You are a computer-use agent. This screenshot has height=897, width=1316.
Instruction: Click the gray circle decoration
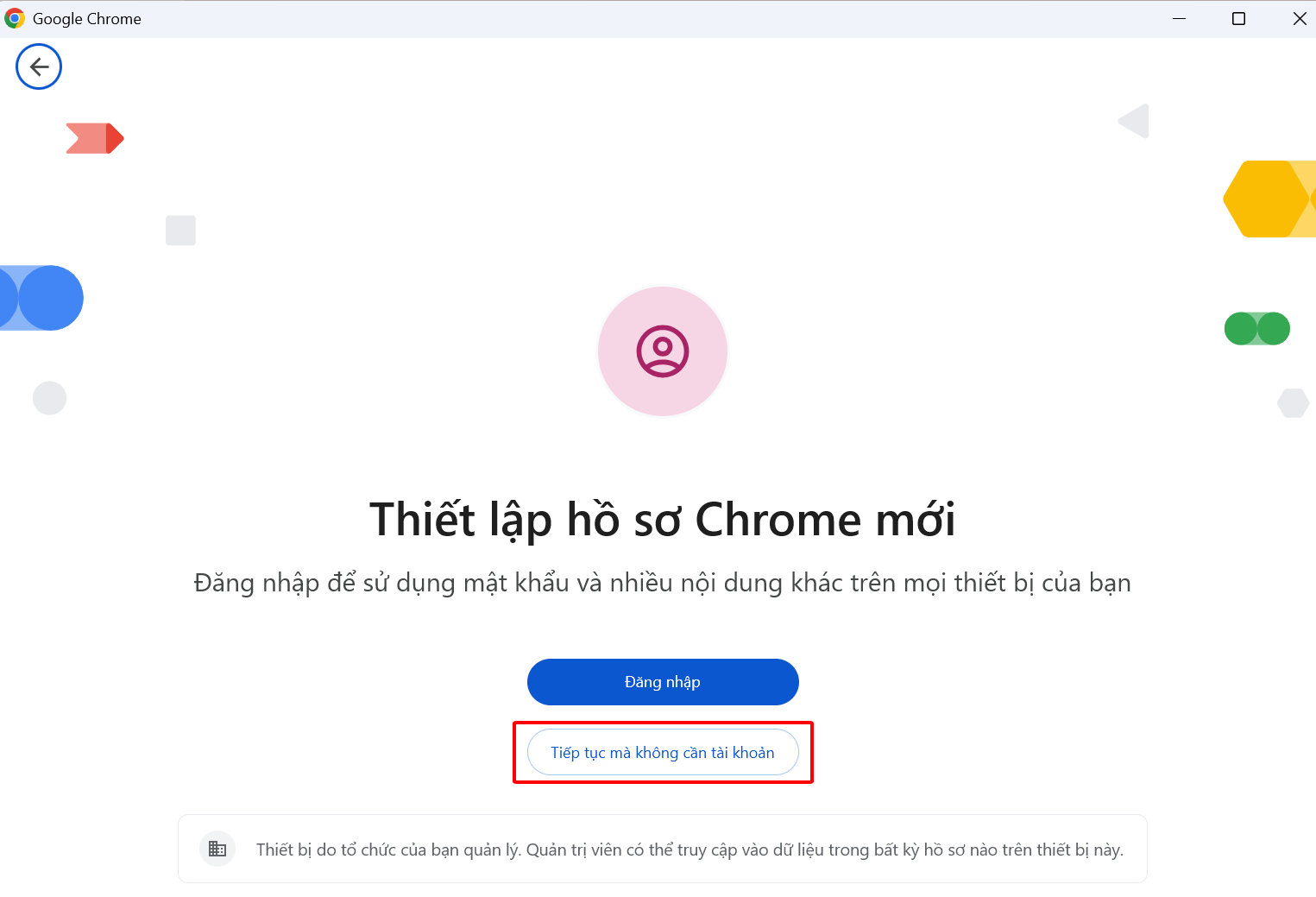click(x=49, y=398)
